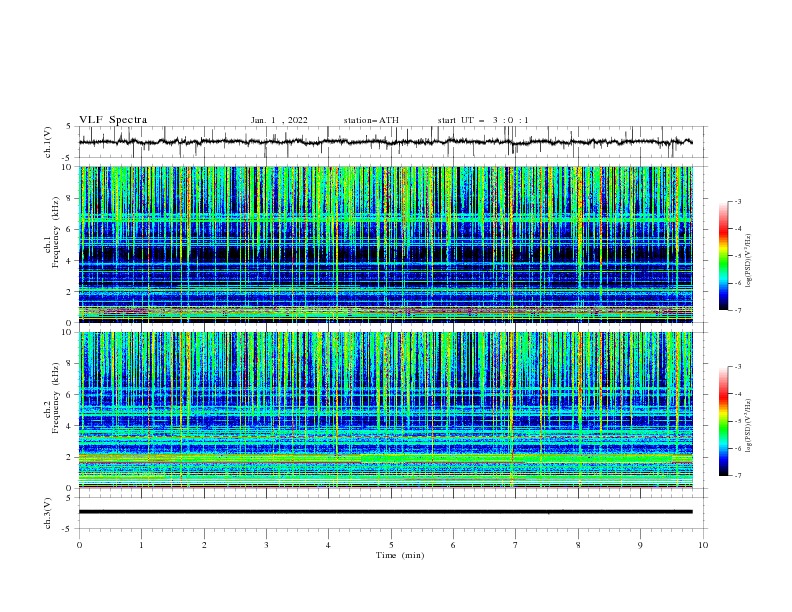
Task: Click the "-7" label on ch.1 color bar
Action: click(x=737, y=311)
